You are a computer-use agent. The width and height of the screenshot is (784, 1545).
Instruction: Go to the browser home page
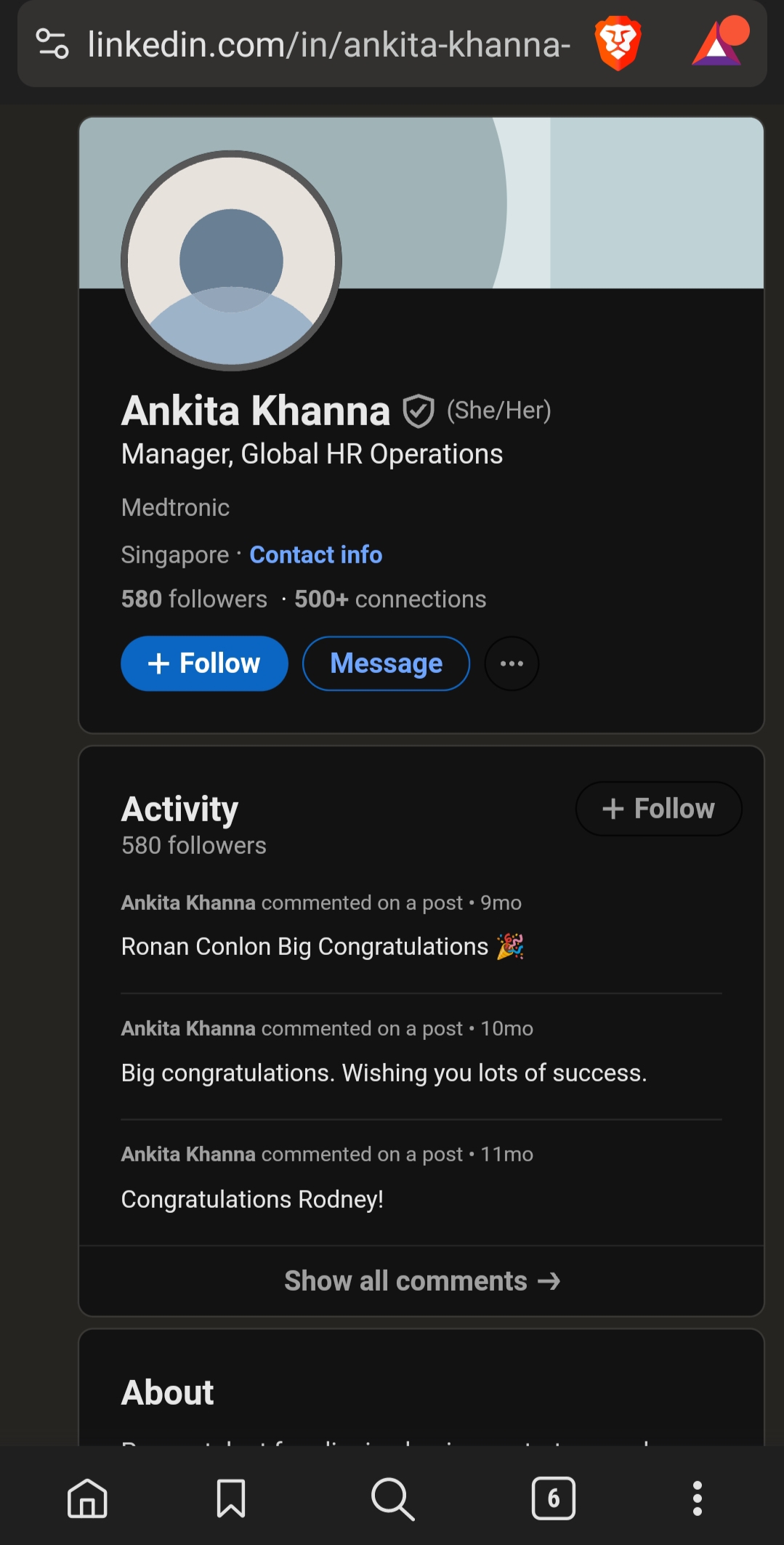pos(87,1498)
